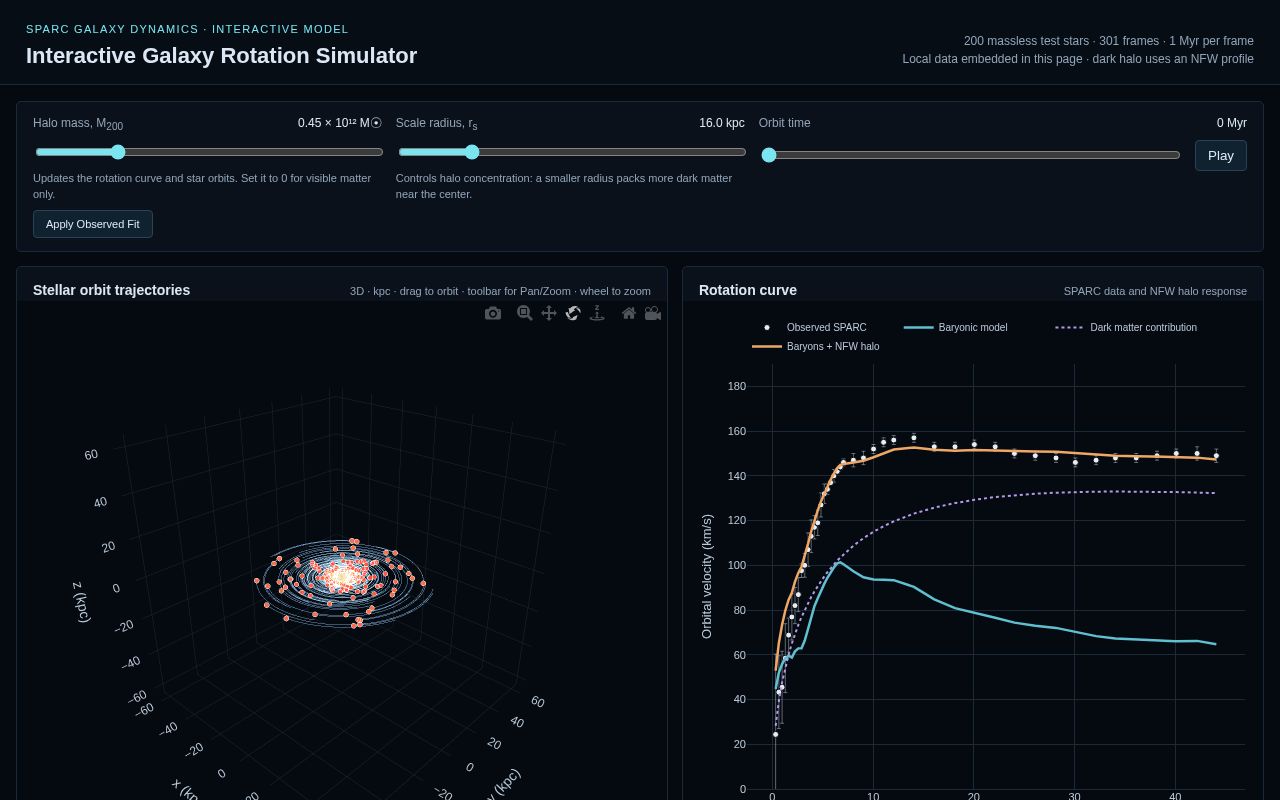Click the Orbit time label
Viewport: 1280px width, 800px height.
pos(785,123)
